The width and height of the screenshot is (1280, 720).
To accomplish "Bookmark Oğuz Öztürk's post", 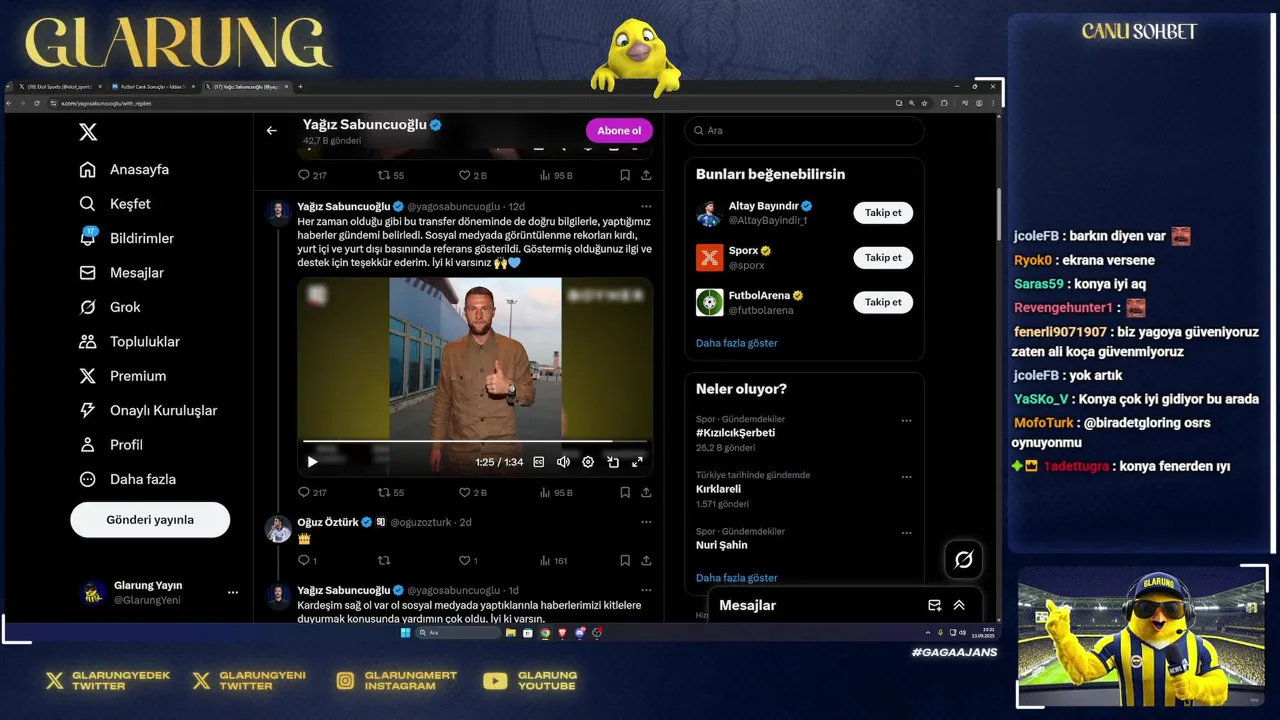I will coord(625,561).
